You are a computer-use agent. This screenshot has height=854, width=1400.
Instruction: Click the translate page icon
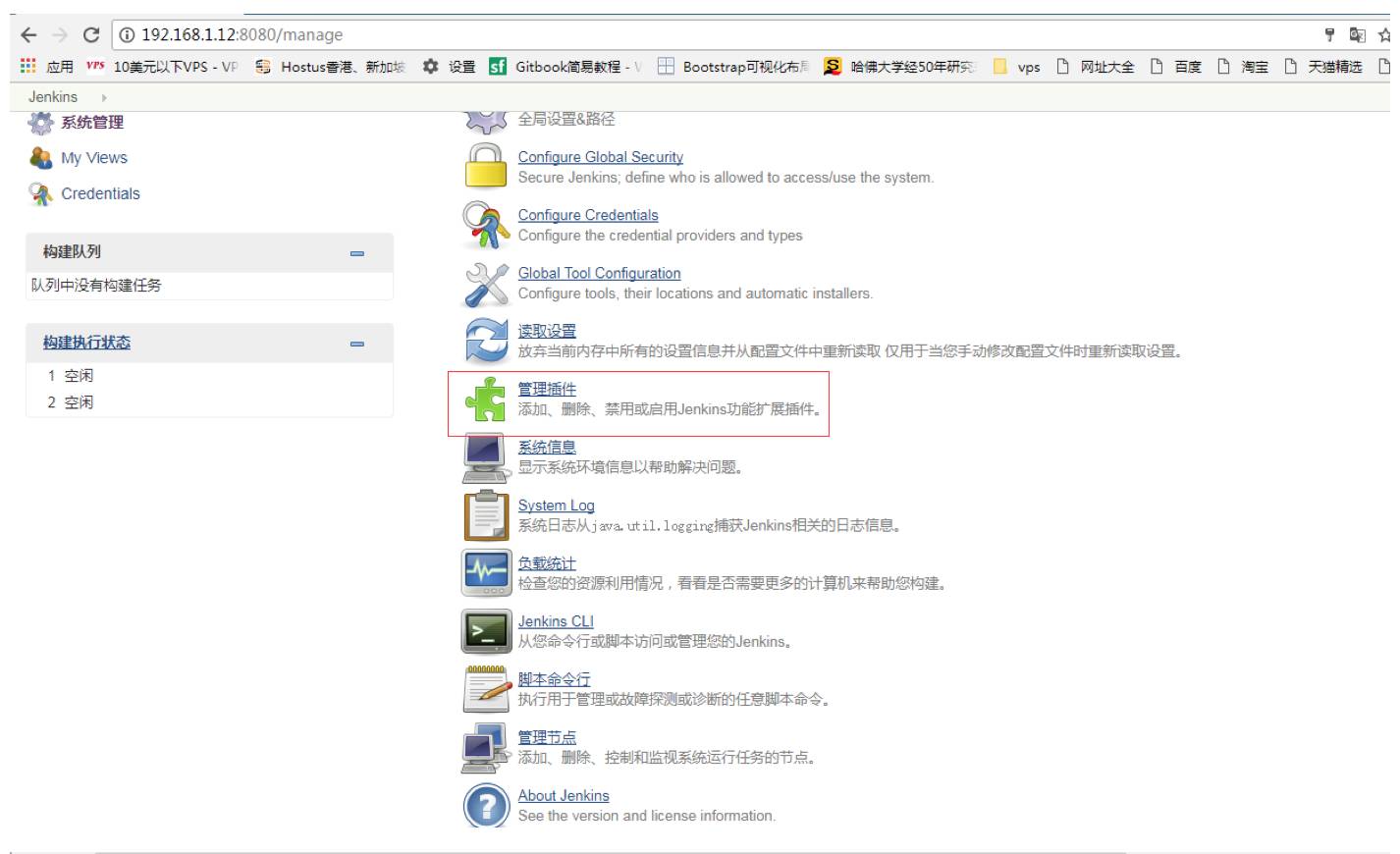click(1358, 35)
